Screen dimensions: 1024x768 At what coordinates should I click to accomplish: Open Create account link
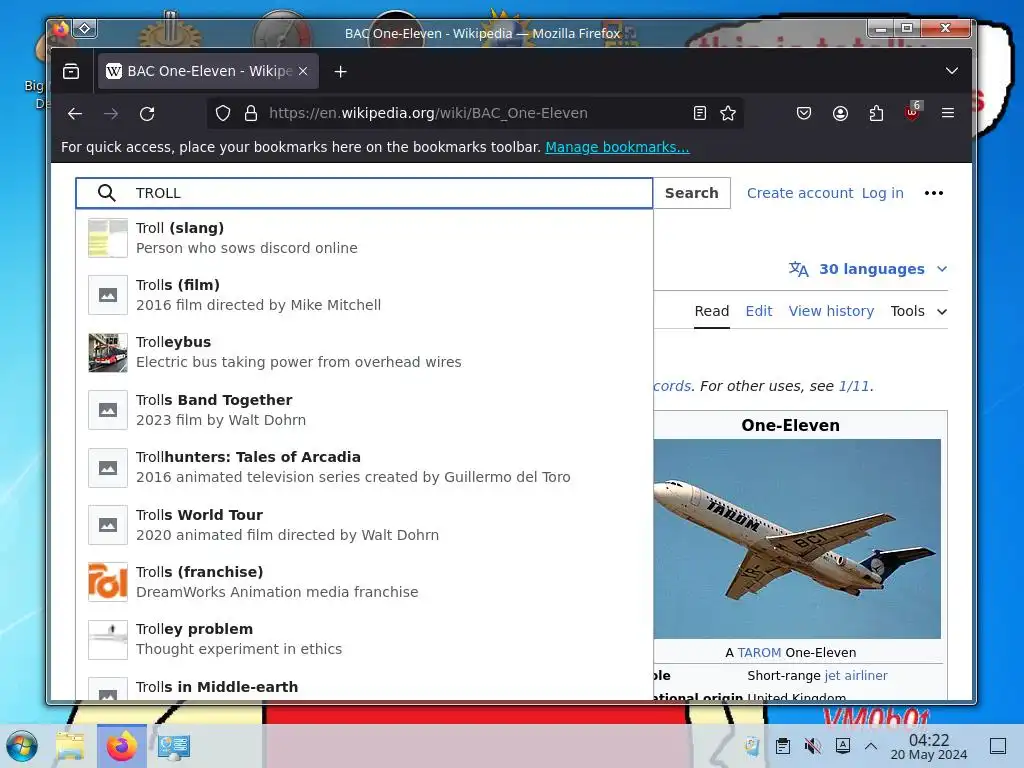(800, 193)
